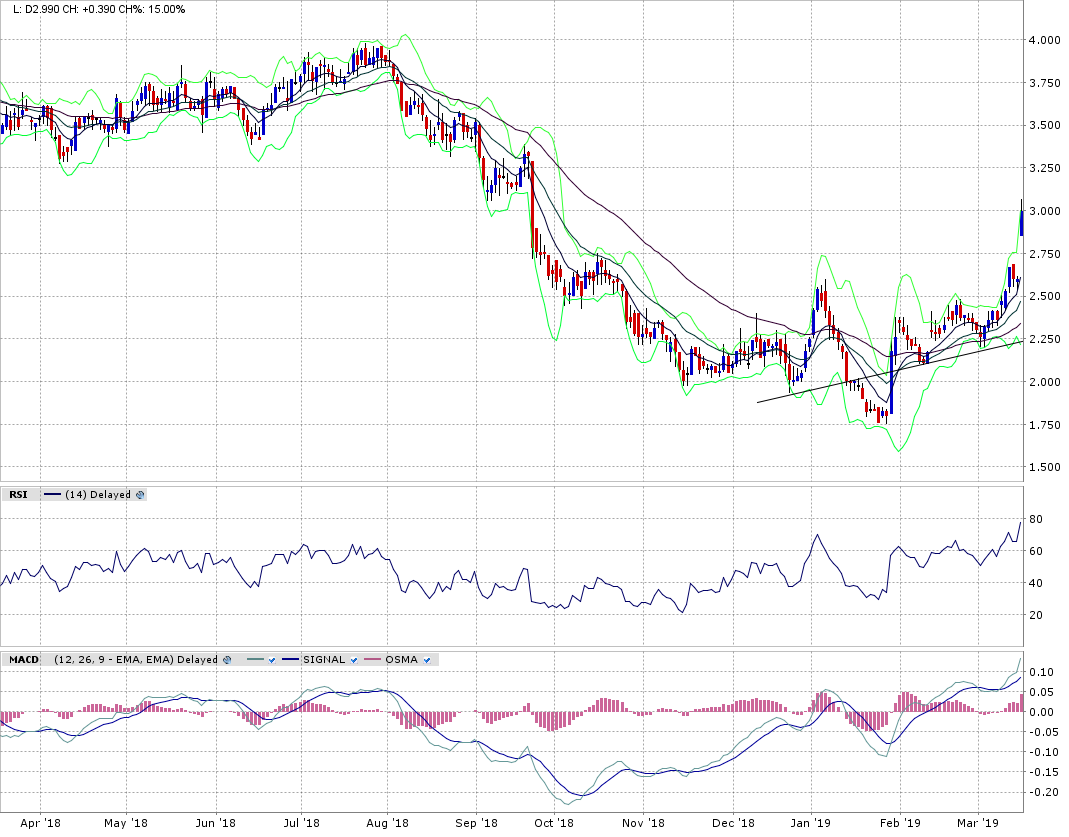Toggle the SIGNAL line checkbox
1069x837 pixels.
(355, 659)
